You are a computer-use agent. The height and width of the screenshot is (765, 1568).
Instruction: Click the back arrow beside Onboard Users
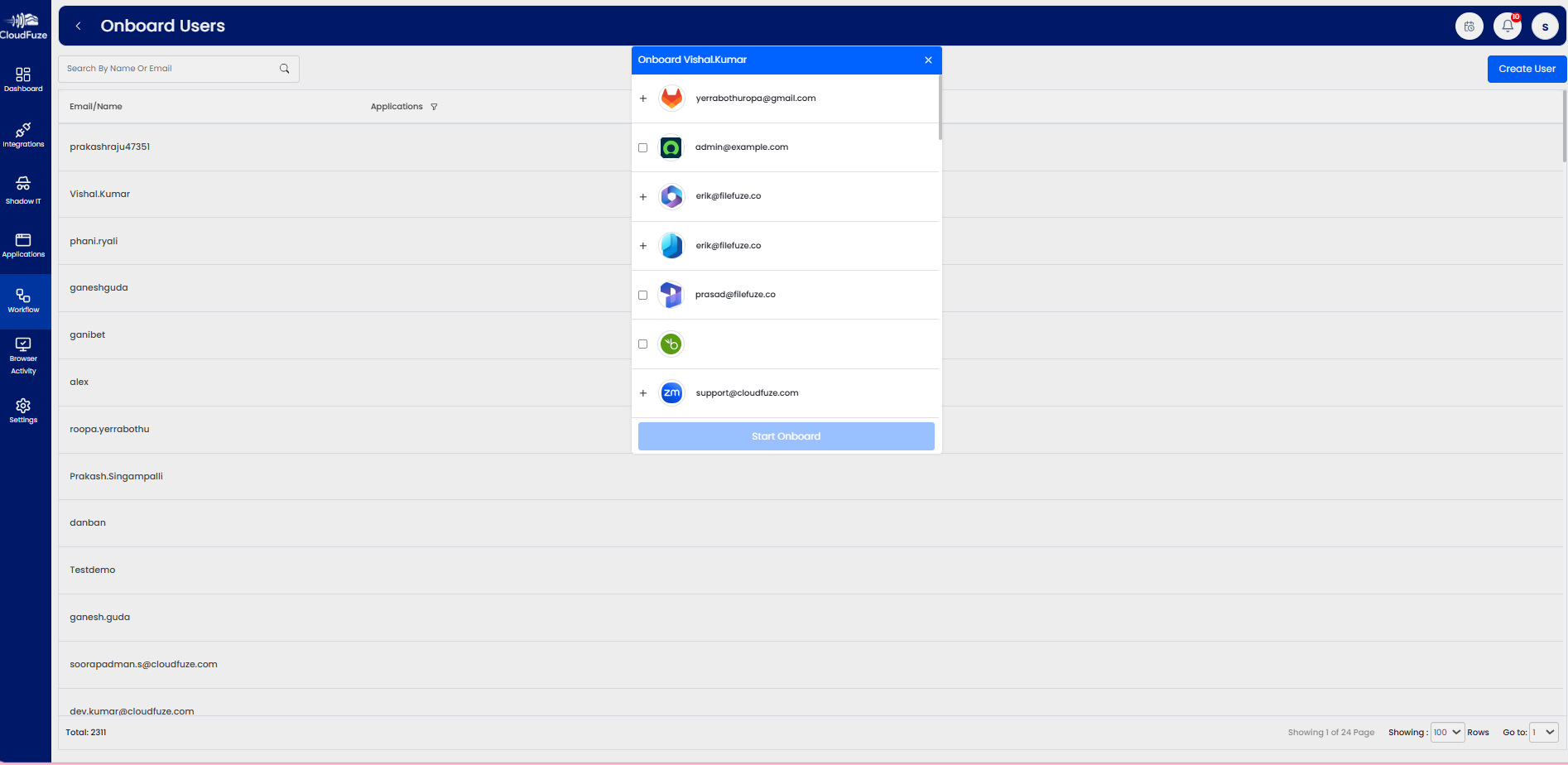[79, 26]
